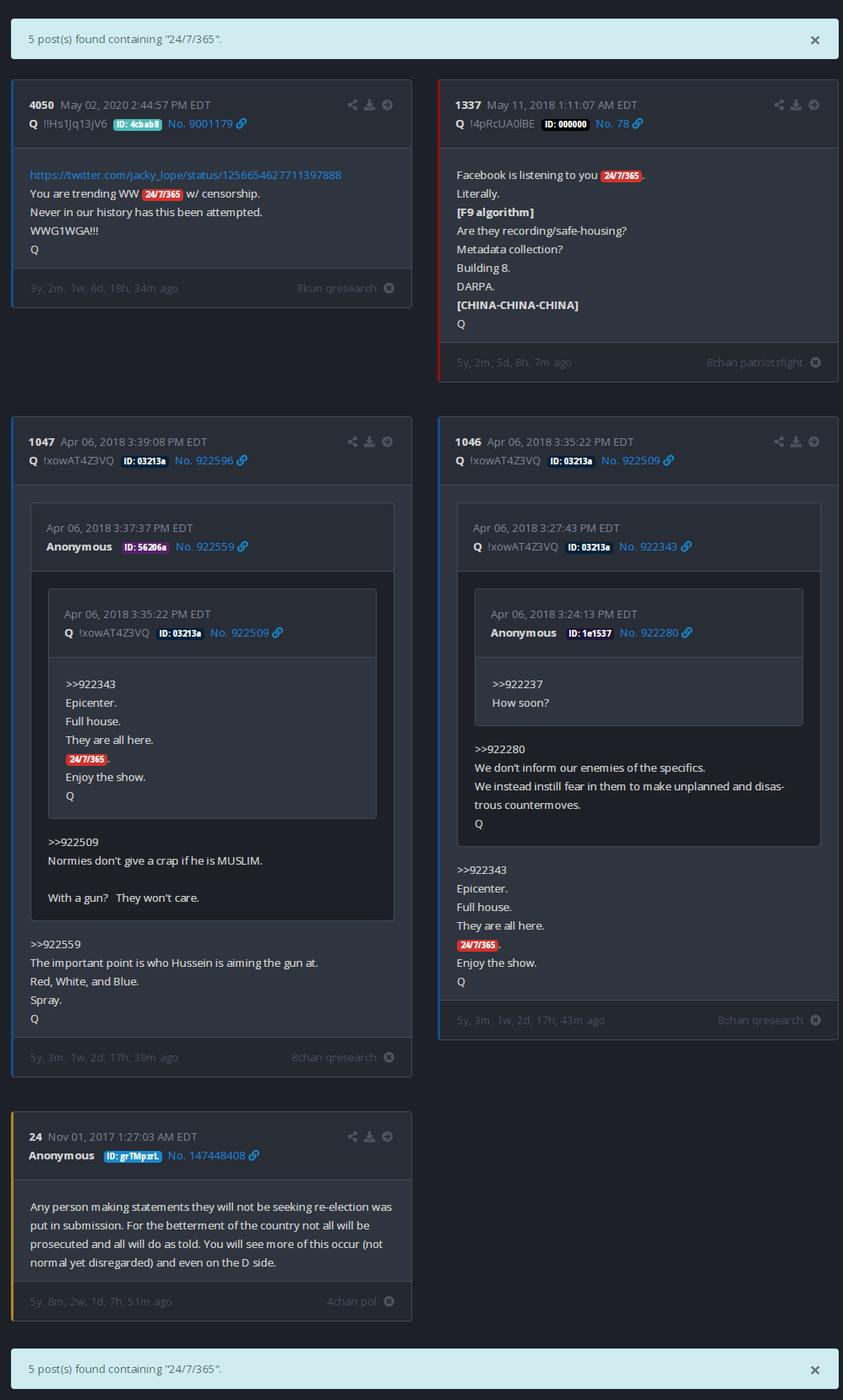Click circle icon beside 4chan pol
The height and width of the screenshot is (1400, 843).
coord(389,1301)
